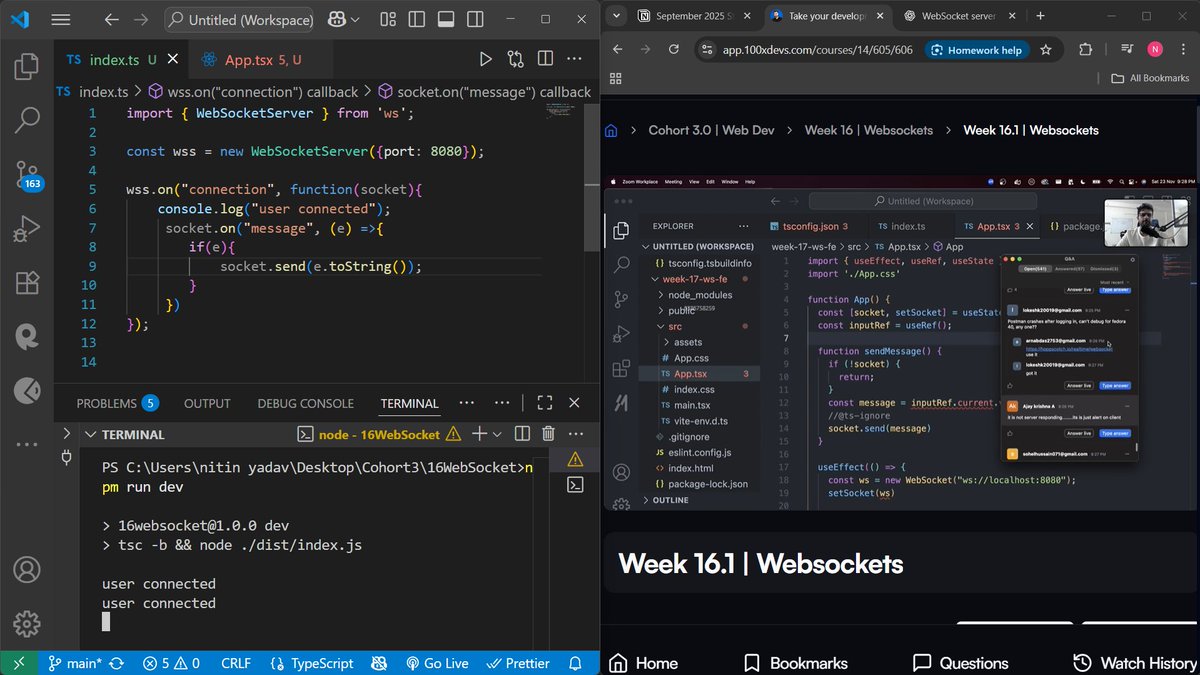1200x675 pixels.
Task: Open the VS Code Explorer view
Action: click(x=27, y=67)
